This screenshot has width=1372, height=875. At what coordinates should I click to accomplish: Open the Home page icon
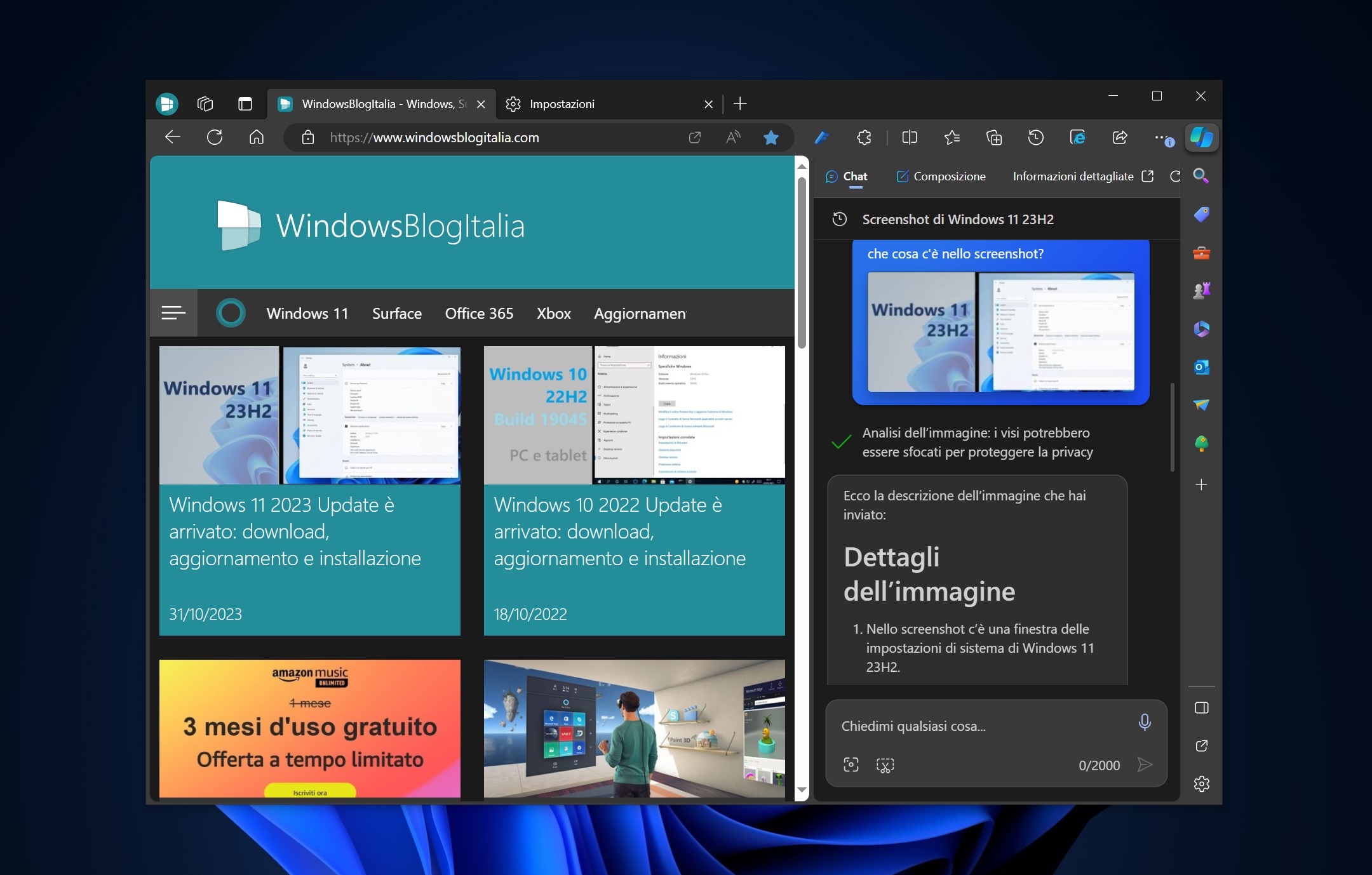pos(257,137)
